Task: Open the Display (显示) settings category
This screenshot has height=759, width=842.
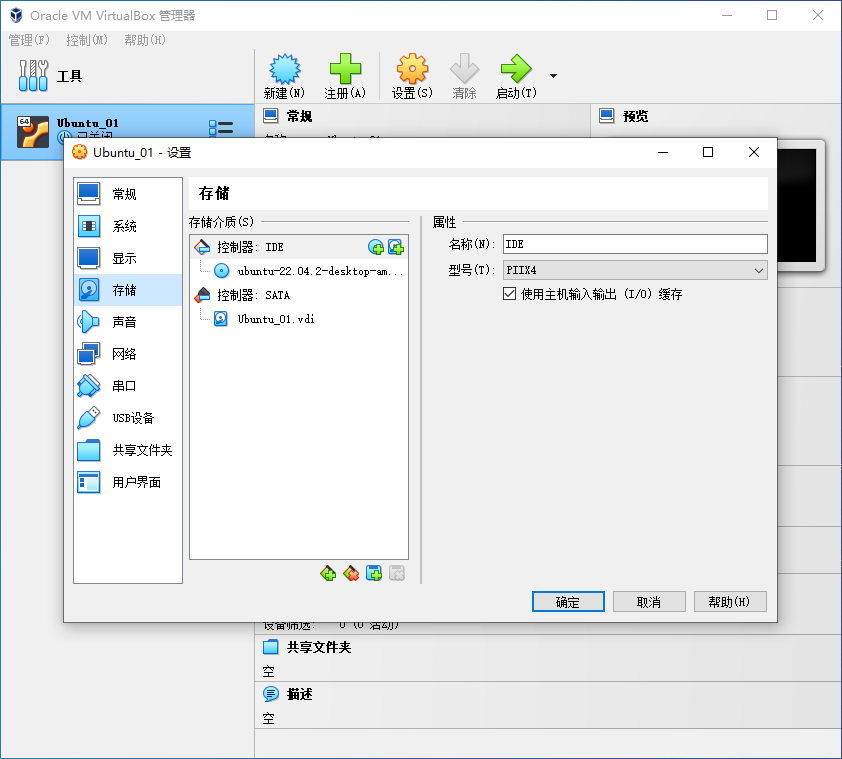Action: pyautogui.click(x=128, y=258)
